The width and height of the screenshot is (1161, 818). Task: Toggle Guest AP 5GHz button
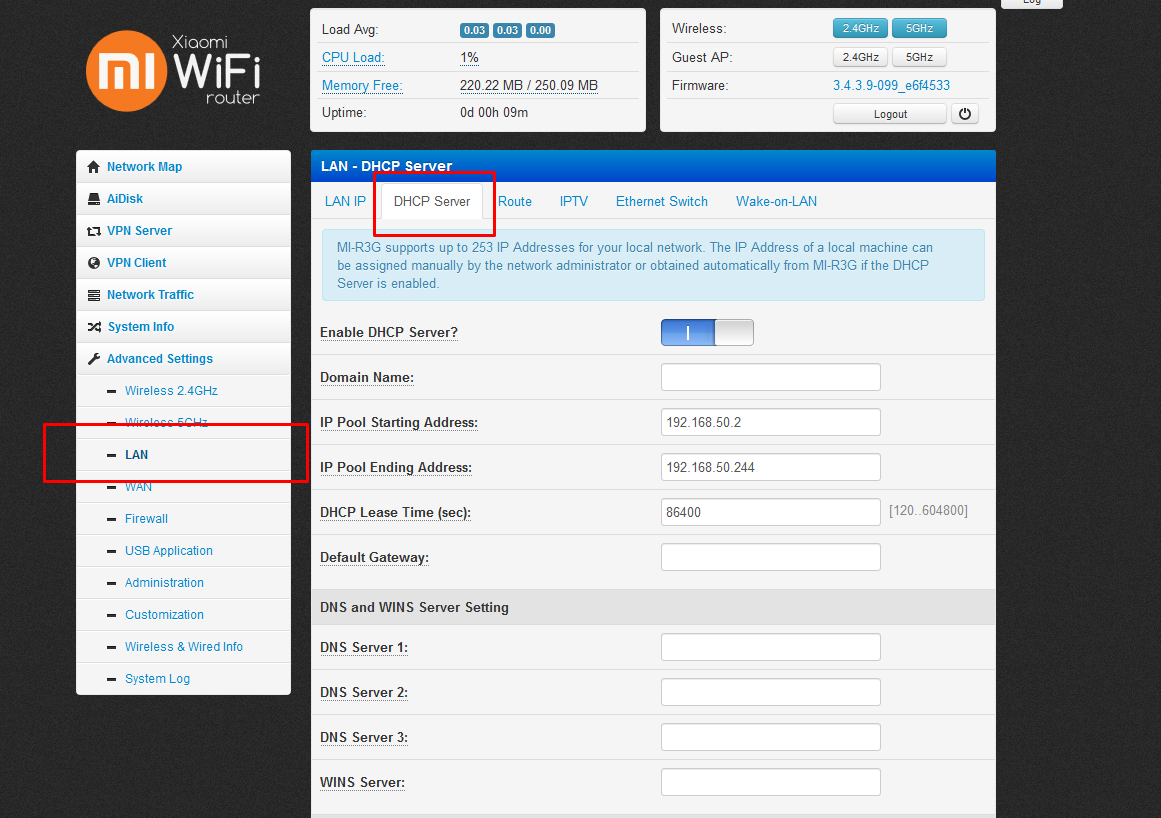(x=919, y=57)
